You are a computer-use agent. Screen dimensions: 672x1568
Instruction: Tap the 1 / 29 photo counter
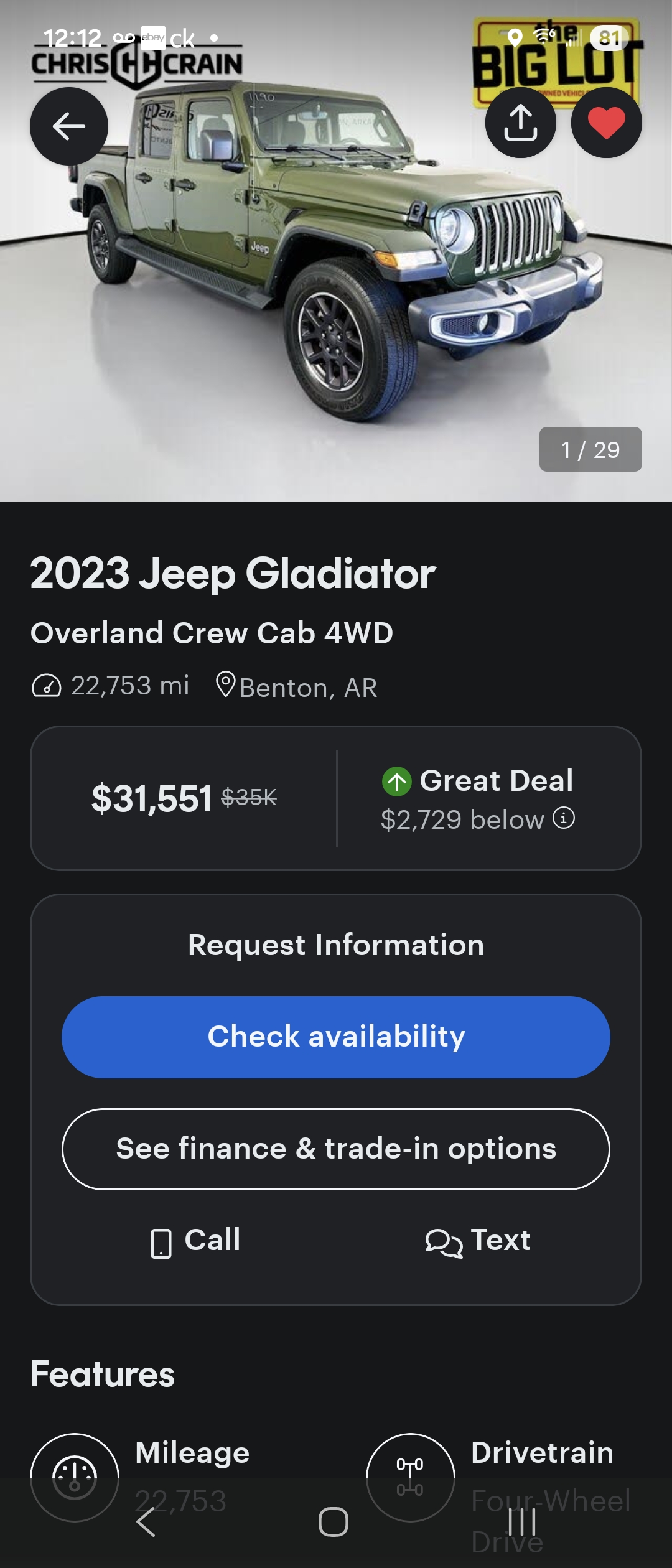(x=590, y=449)
